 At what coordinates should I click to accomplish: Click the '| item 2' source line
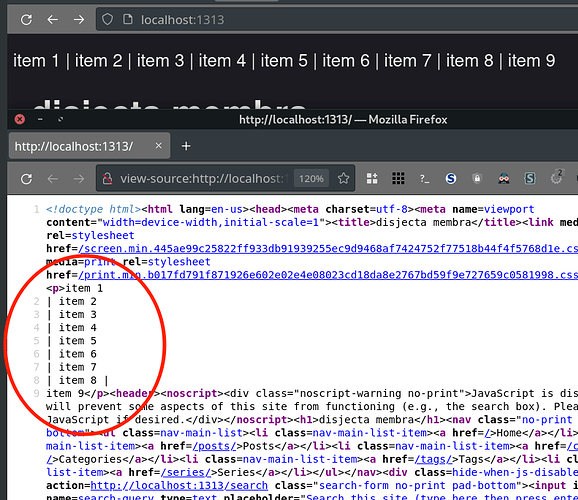click(72, 301)
